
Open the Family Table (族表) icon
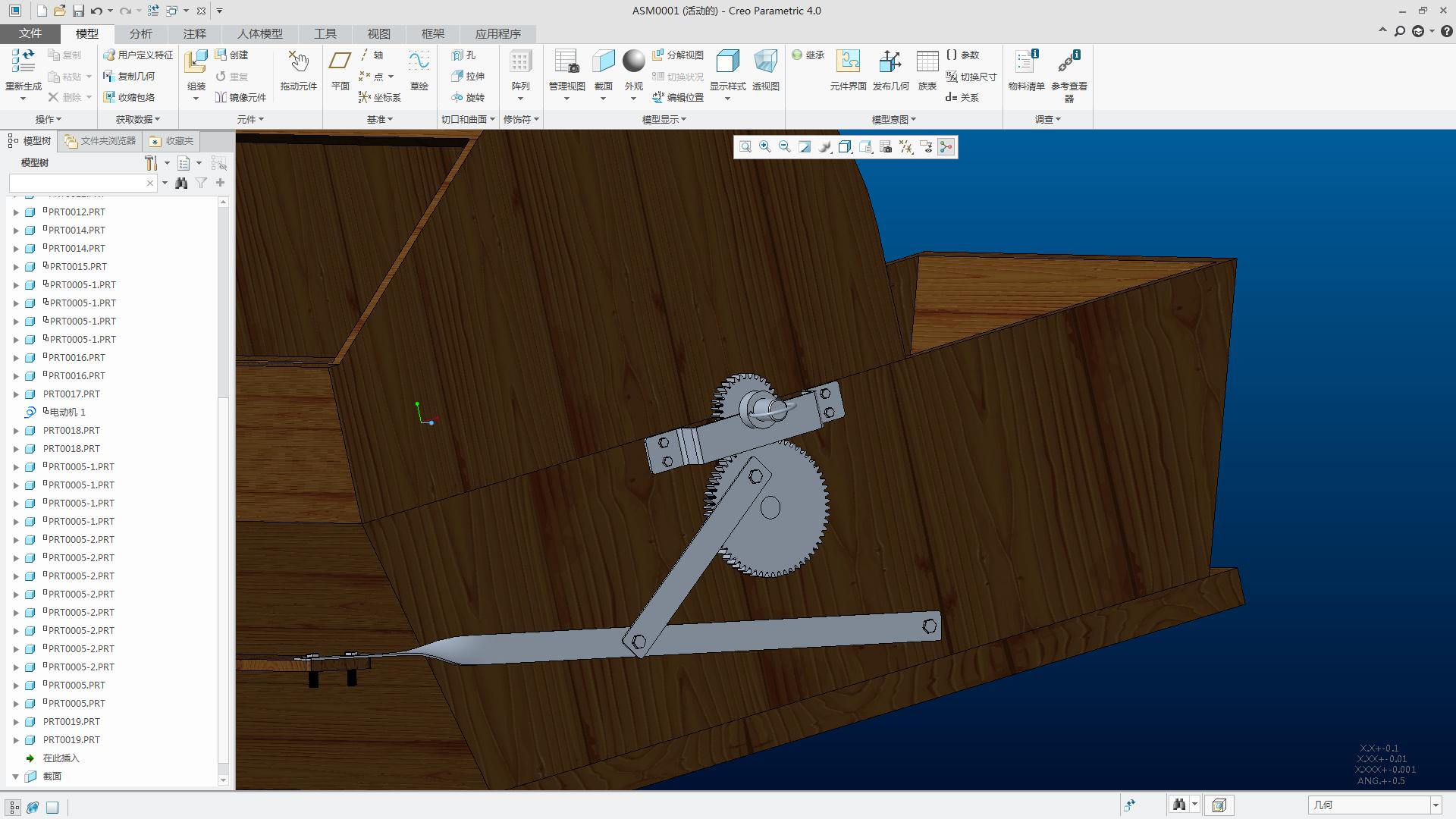pyautogui.click(x=927, y=61)
